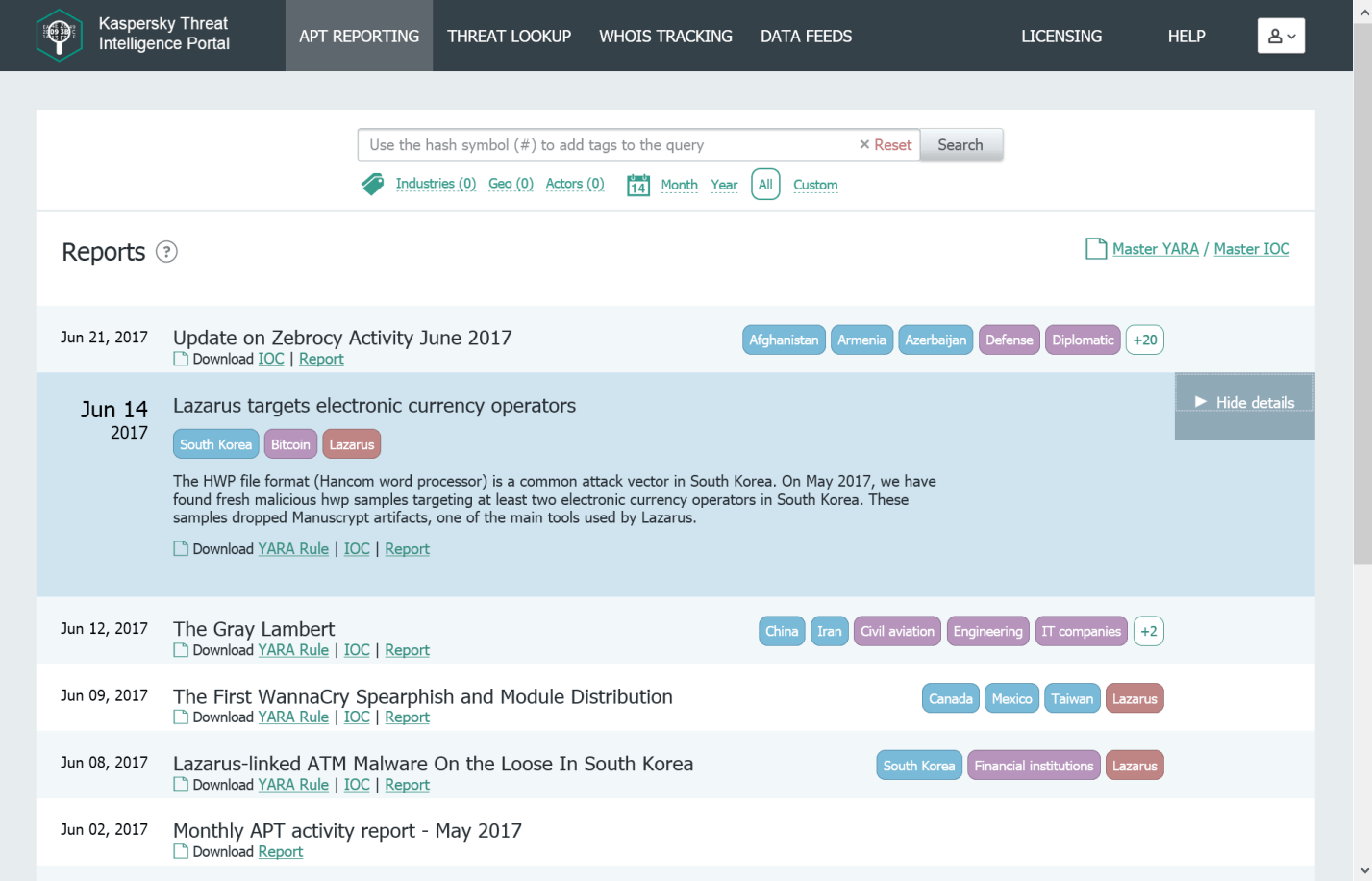This screenshot has height=881, width=1372.
Task: Open the Monthly APT activity Report link
Action: (281, 852)
